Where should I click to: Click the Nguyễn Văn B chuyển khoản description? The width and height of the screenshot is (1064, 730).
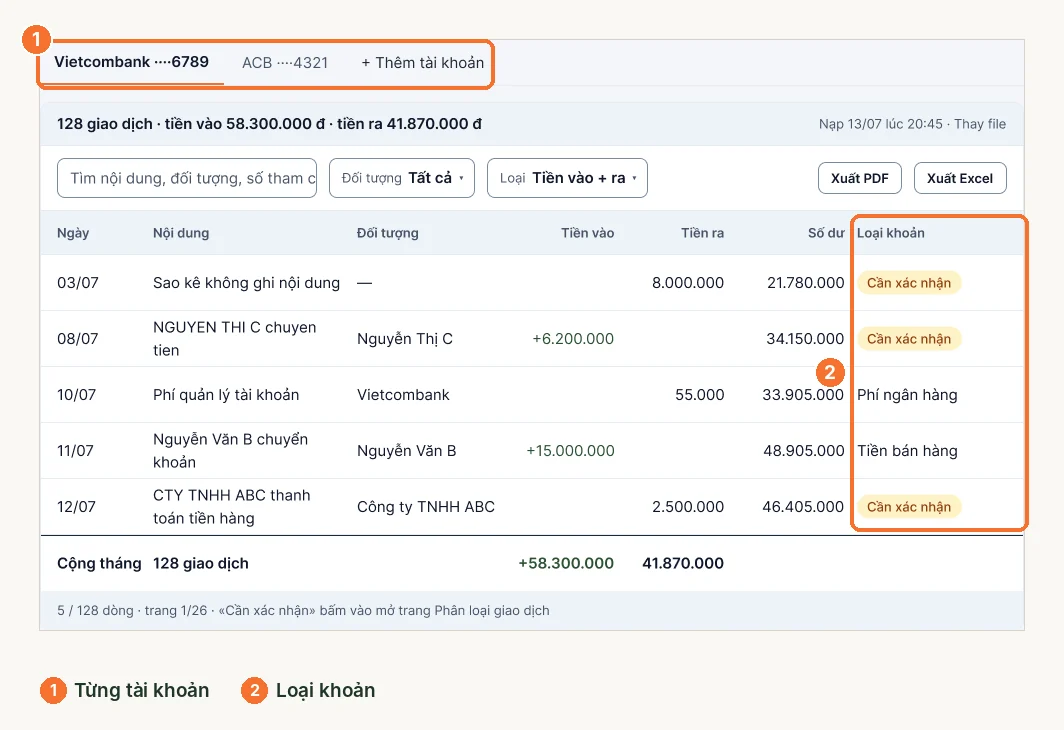point(231,450)
